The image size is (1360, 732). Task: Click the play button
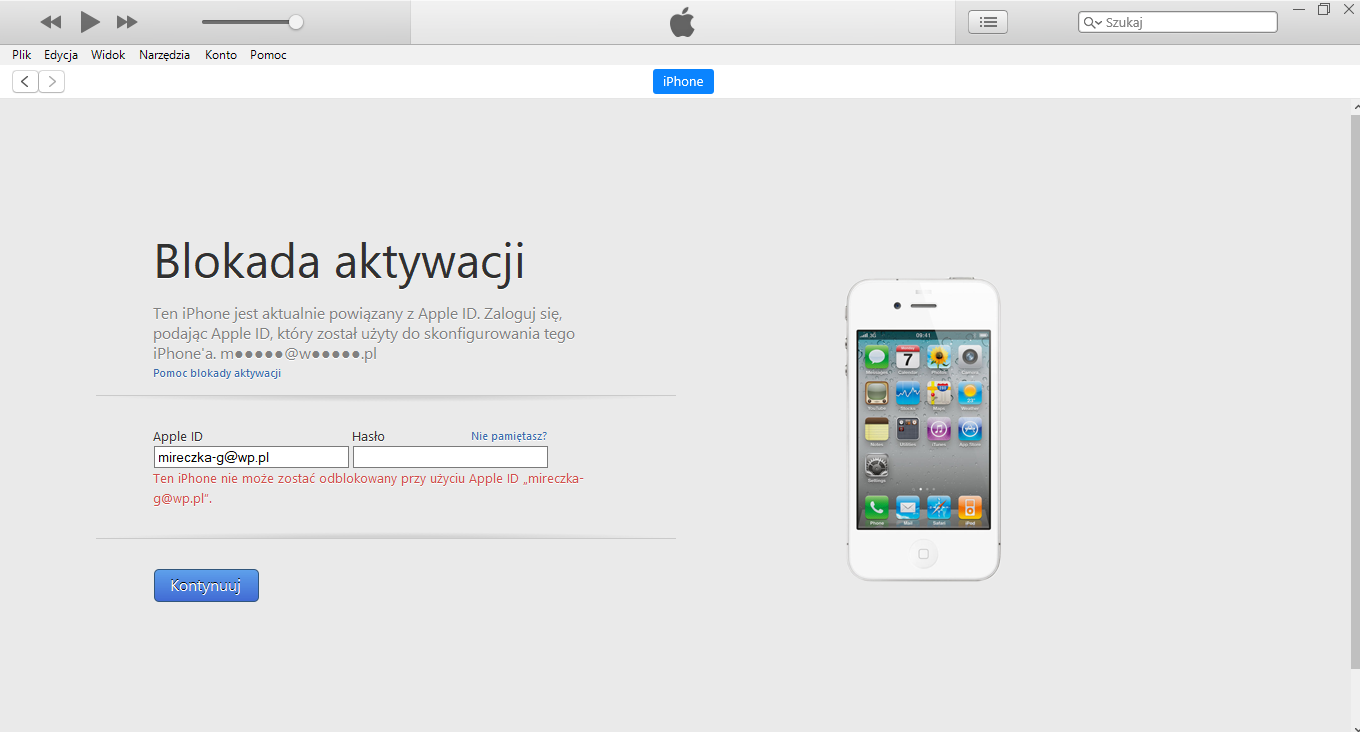point(90,22)
